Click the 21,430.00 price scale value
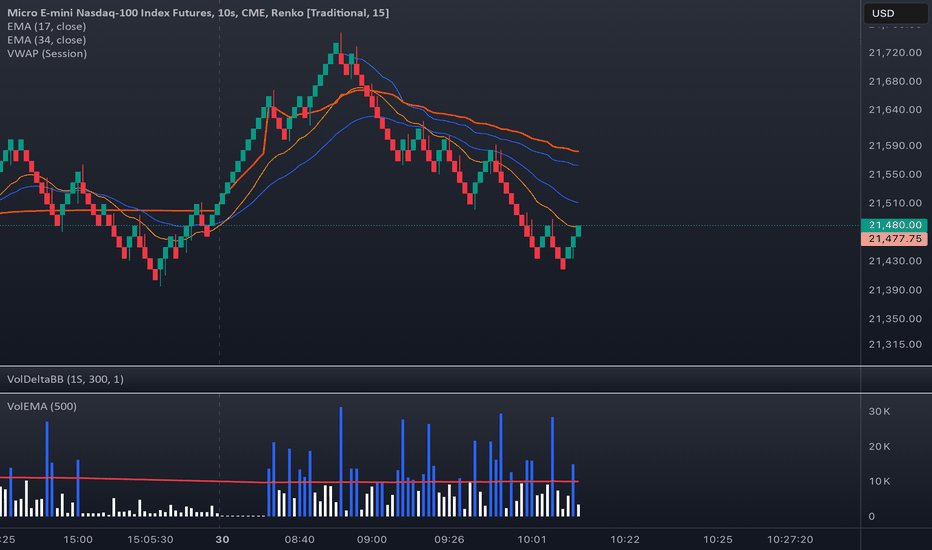Image resolution: width=932 pixels, height=550 pixels. click(895, 261)
